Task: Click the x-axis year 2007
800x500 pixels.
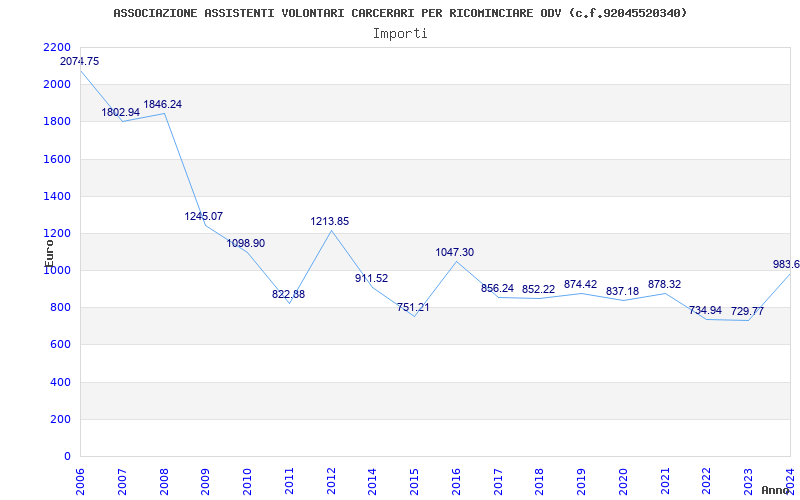Action: coord(122,481)
